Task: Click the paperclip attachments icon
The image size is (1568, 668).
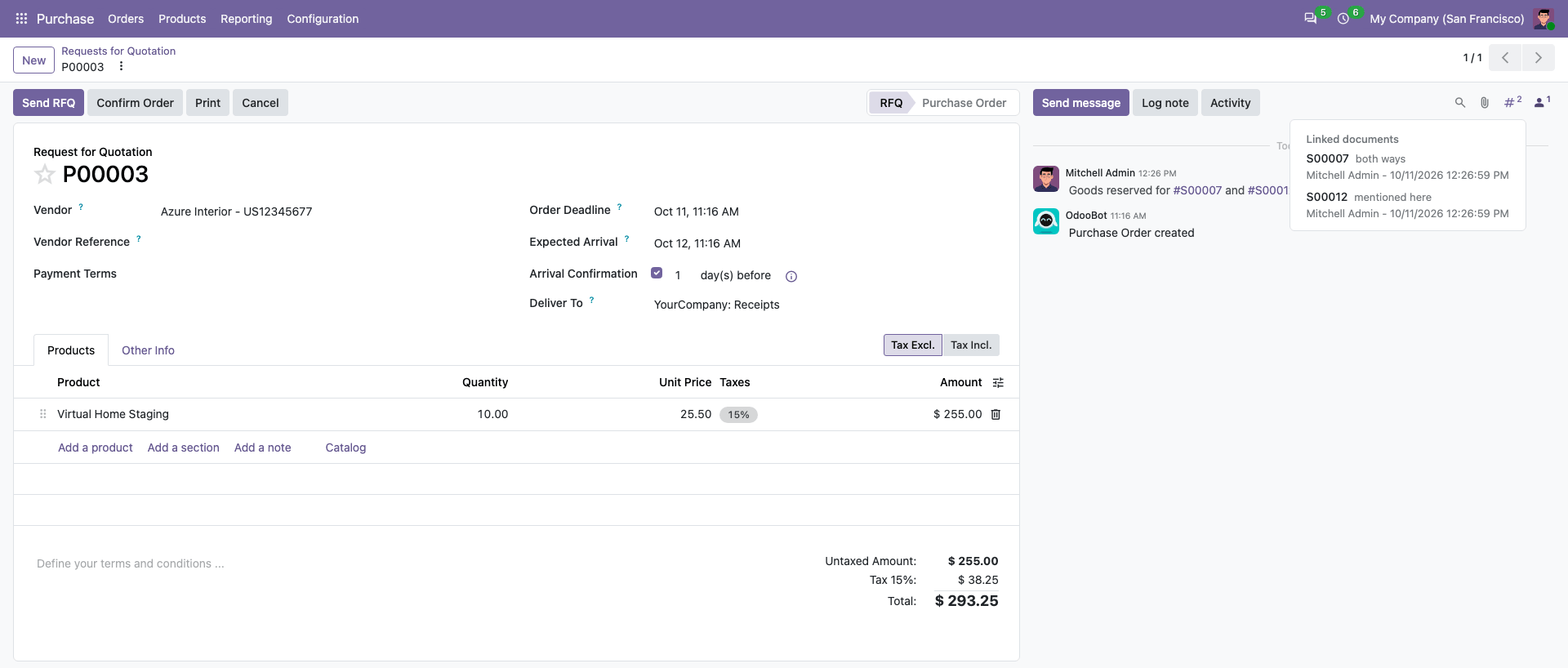Action: (1485, 103)
